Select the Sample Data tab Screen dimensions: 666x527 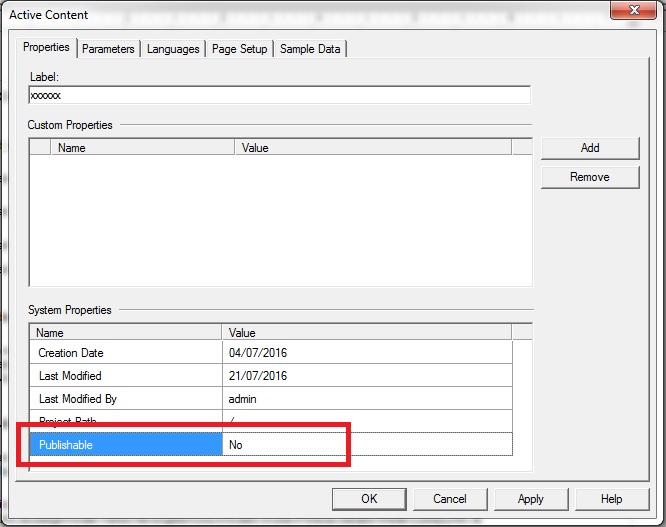(310, 49)
